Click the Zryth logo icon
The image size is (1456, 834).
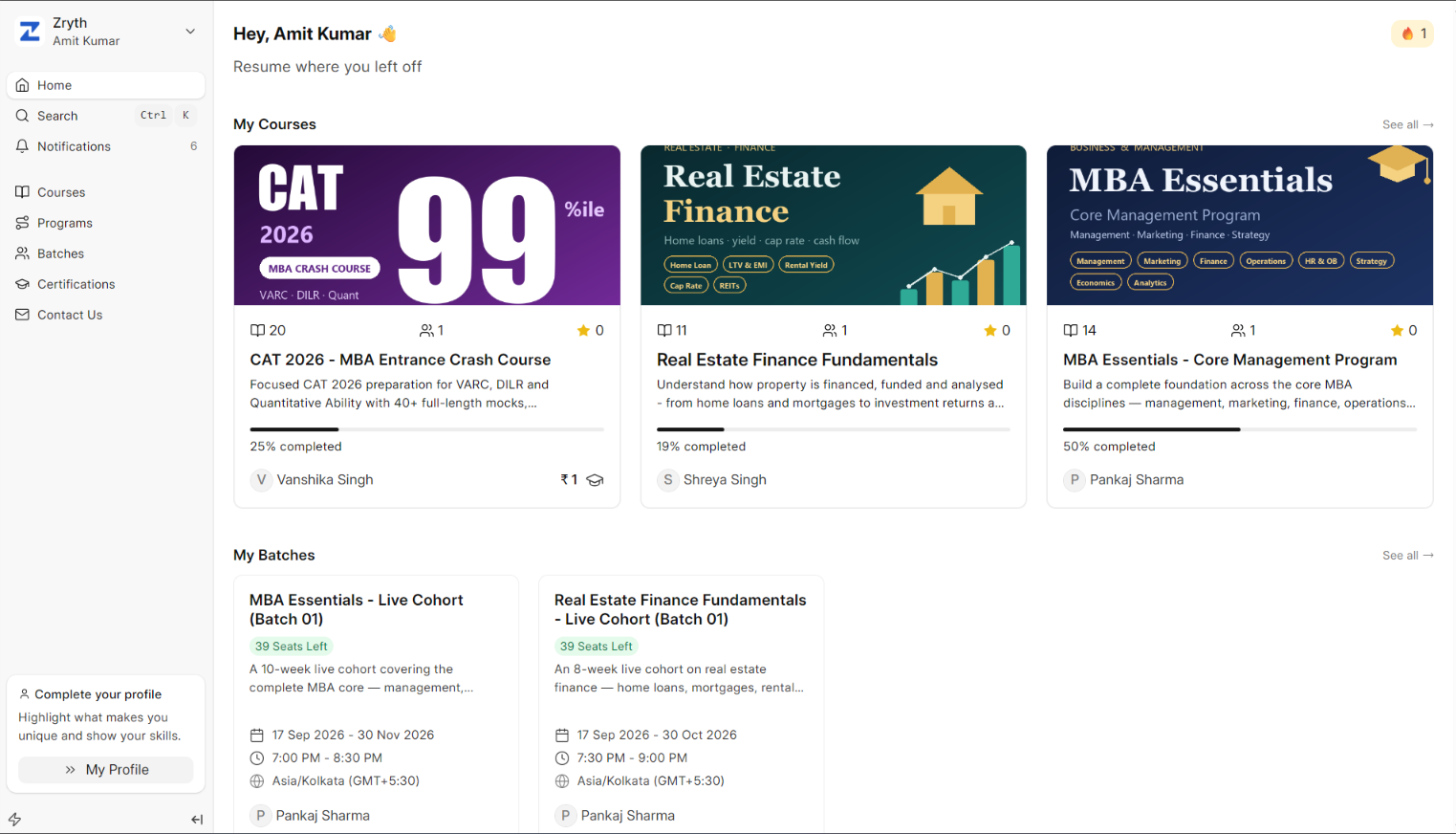click(x=30, y=32)
